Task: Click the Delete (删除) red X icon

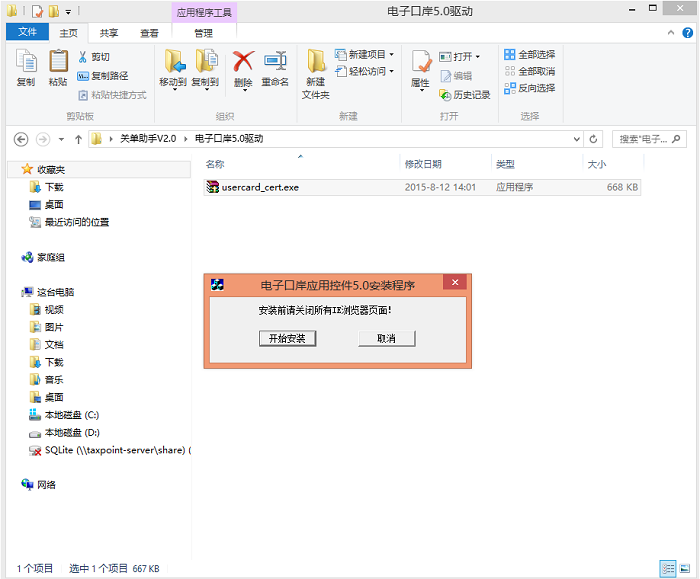Action: click(243, 62)
